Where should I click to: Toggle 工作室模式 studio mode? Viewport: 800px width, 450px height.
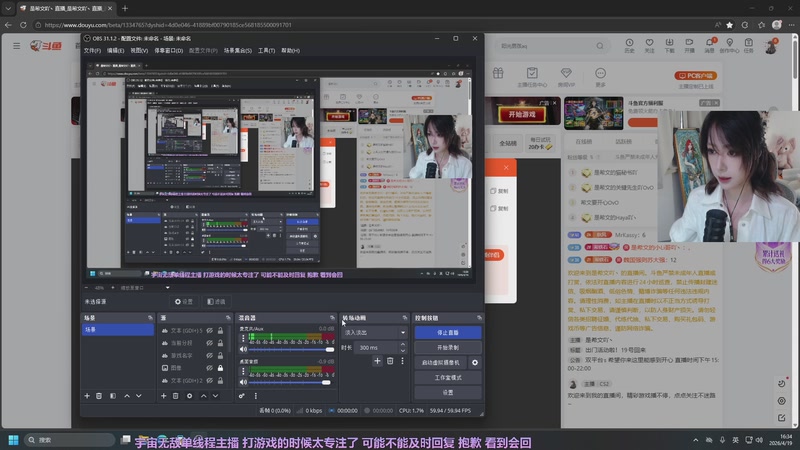pos(448,378)
